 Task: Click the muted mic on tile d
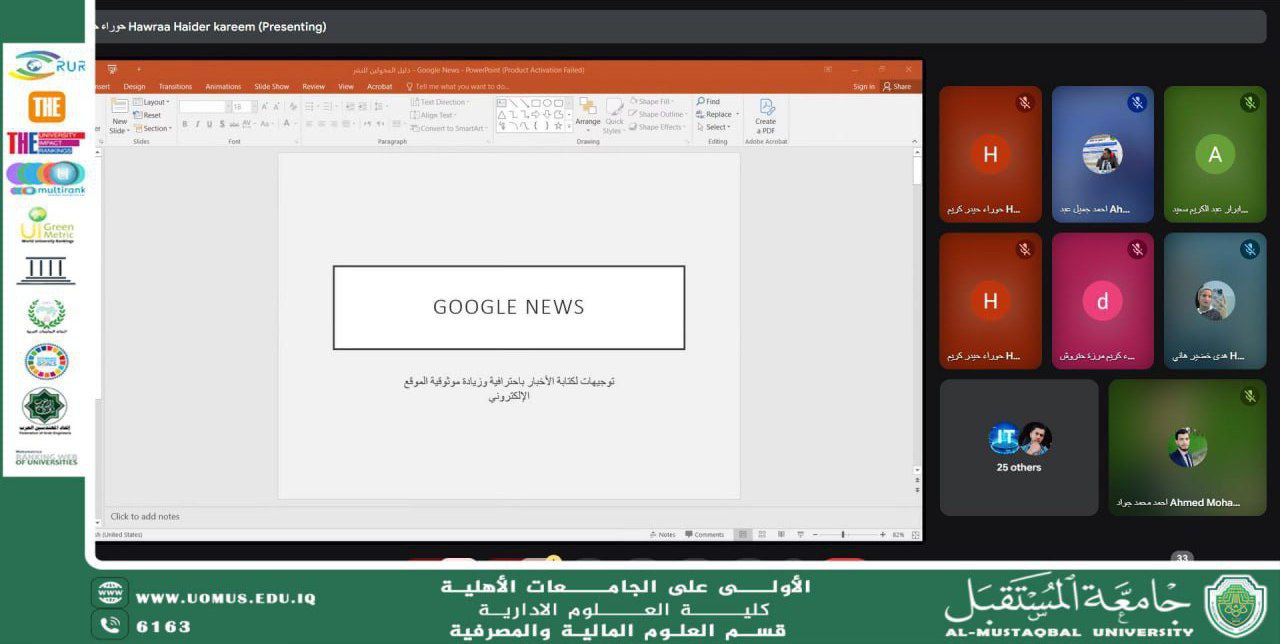pyautogui.click(x=1137, y=249)
